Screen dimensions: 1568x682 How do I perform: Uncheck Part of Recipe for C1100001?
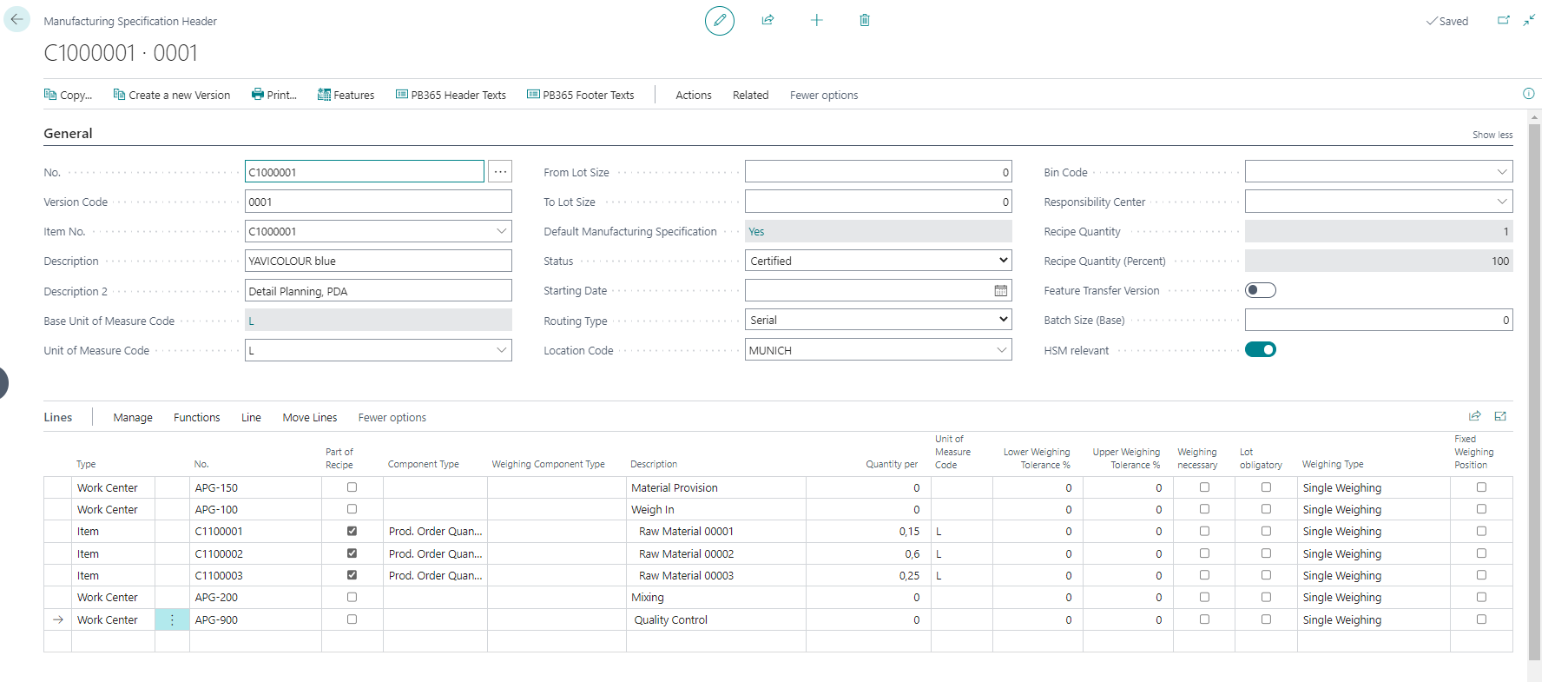352,531
